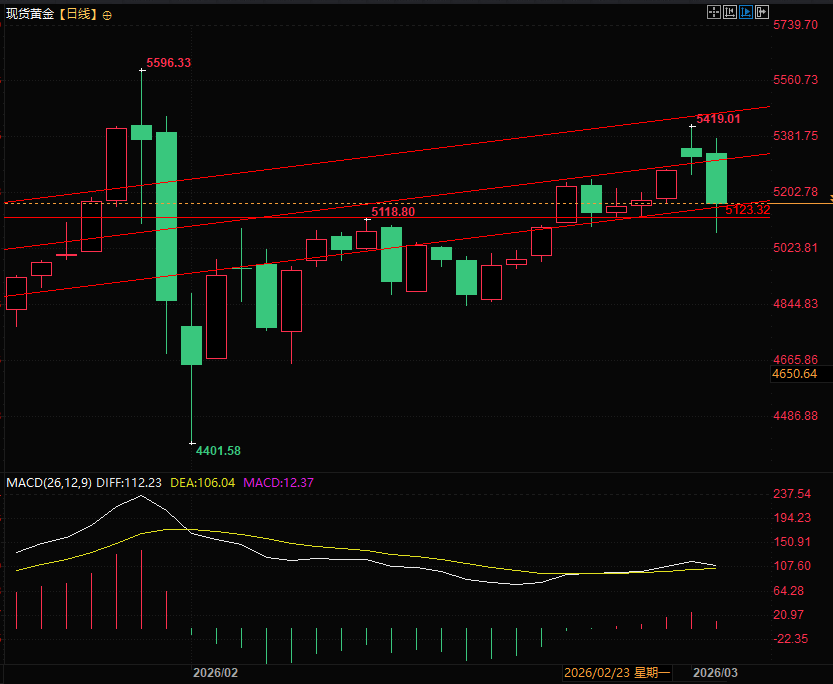Click the 4401.58 low price label
This screenshot has height=684, width=833.
tap(218, 451)
